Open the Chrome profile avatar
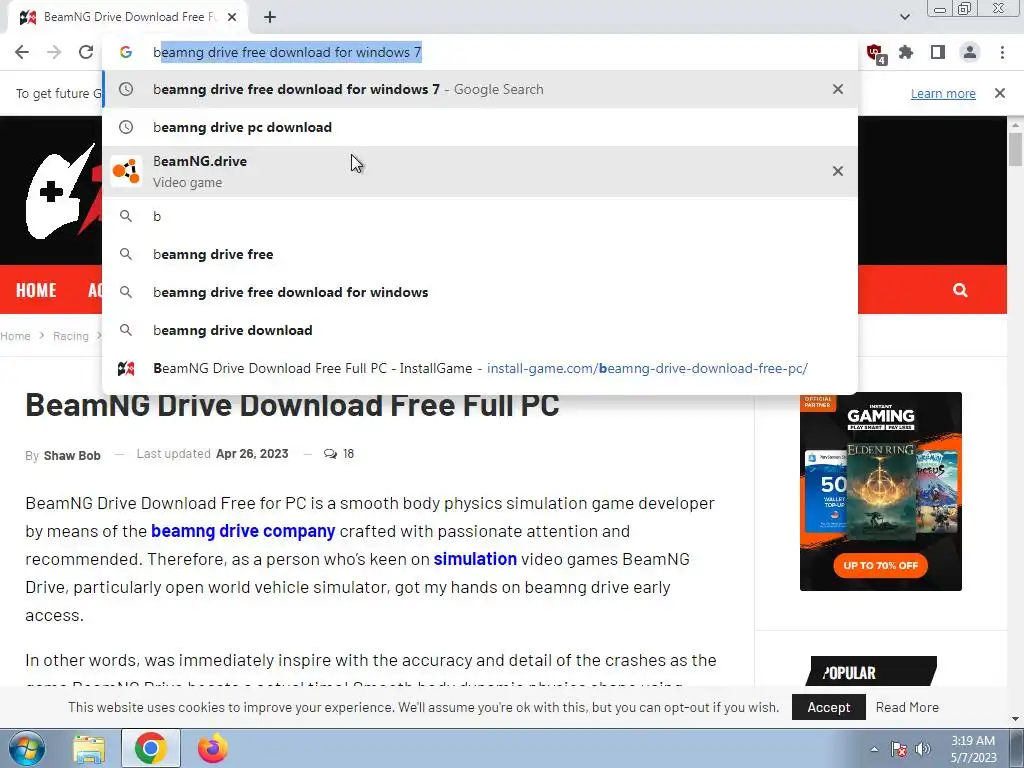The width and height of the screenshot is (1024, 768). point(970,52)
